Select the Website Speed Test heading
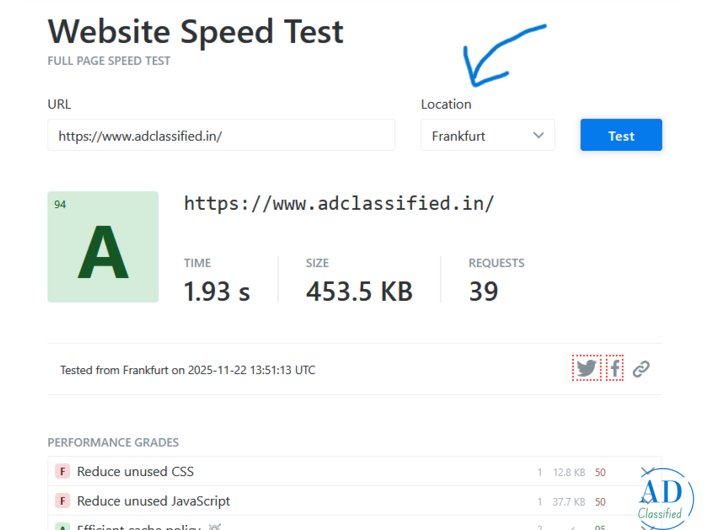Viewport: 710px width, 530px height. [196, 32]
